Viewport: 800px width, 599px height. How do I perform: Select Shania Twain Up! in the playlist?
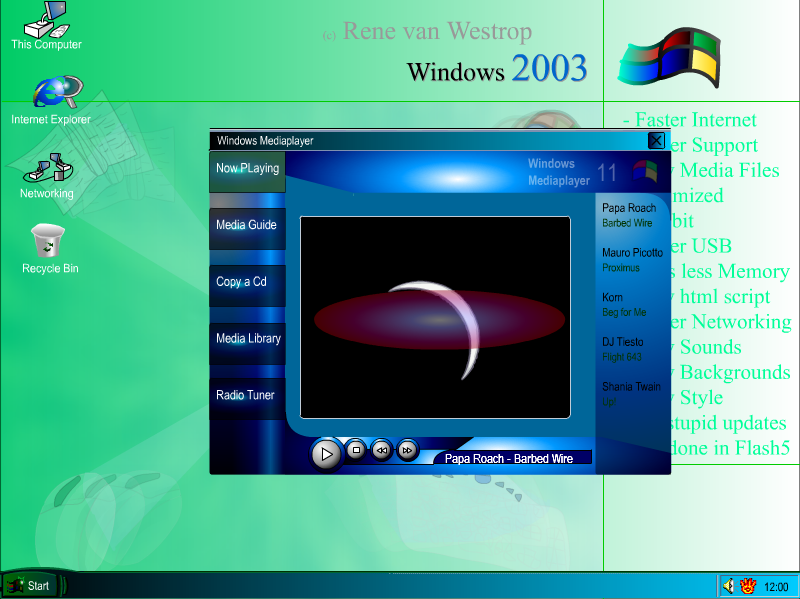click(631, 394)
